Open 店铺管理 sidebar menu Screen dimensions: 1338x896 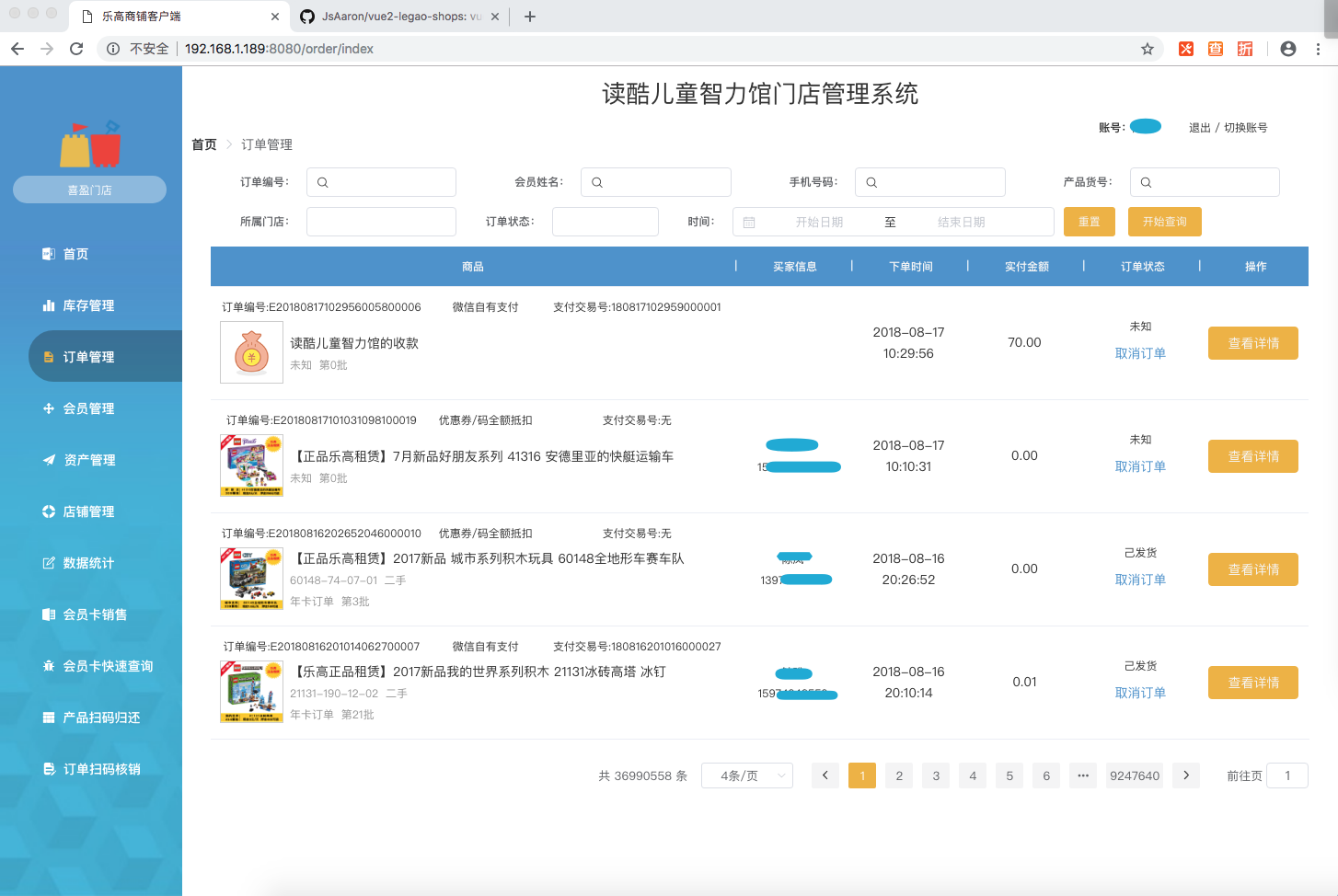pyautogui.click(x=88, y=511)
